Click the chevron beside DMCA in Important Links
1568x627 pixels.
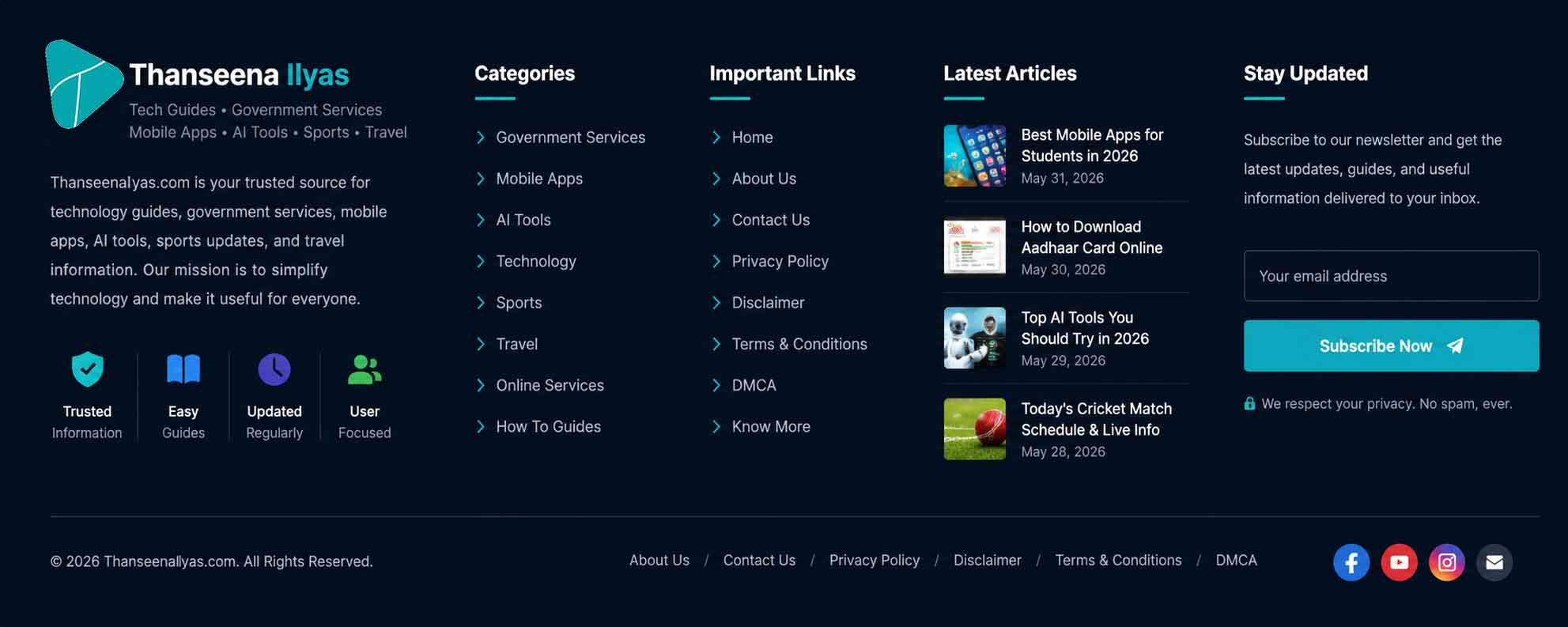pyautogui.click(x=716, y=385)
